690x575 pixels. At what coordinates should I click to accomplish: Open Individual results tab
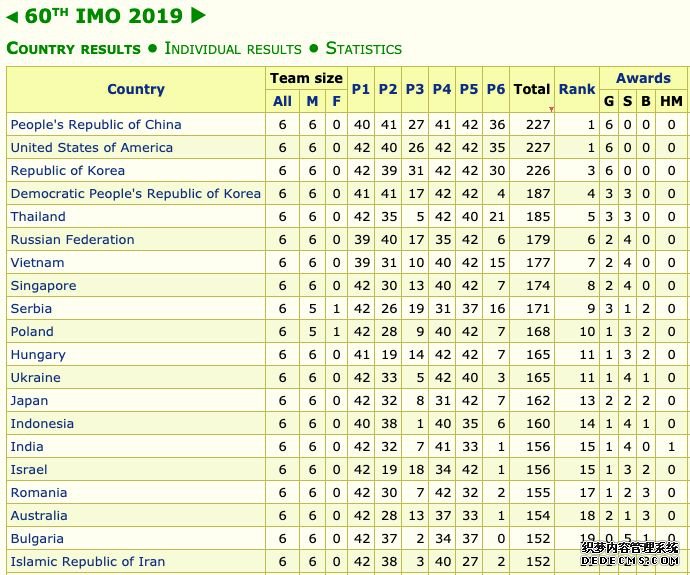233,48
